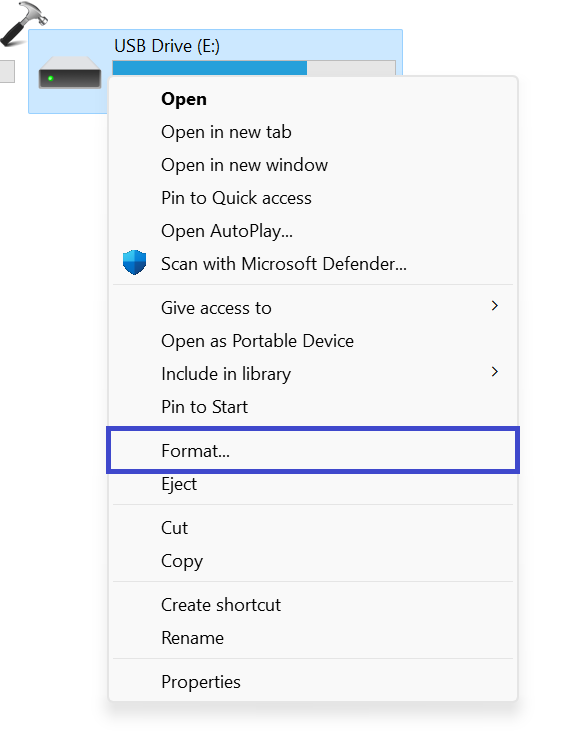This screenshot has width=571, height=736.
Task: Select Pin to Quick access
Action: 313,198
